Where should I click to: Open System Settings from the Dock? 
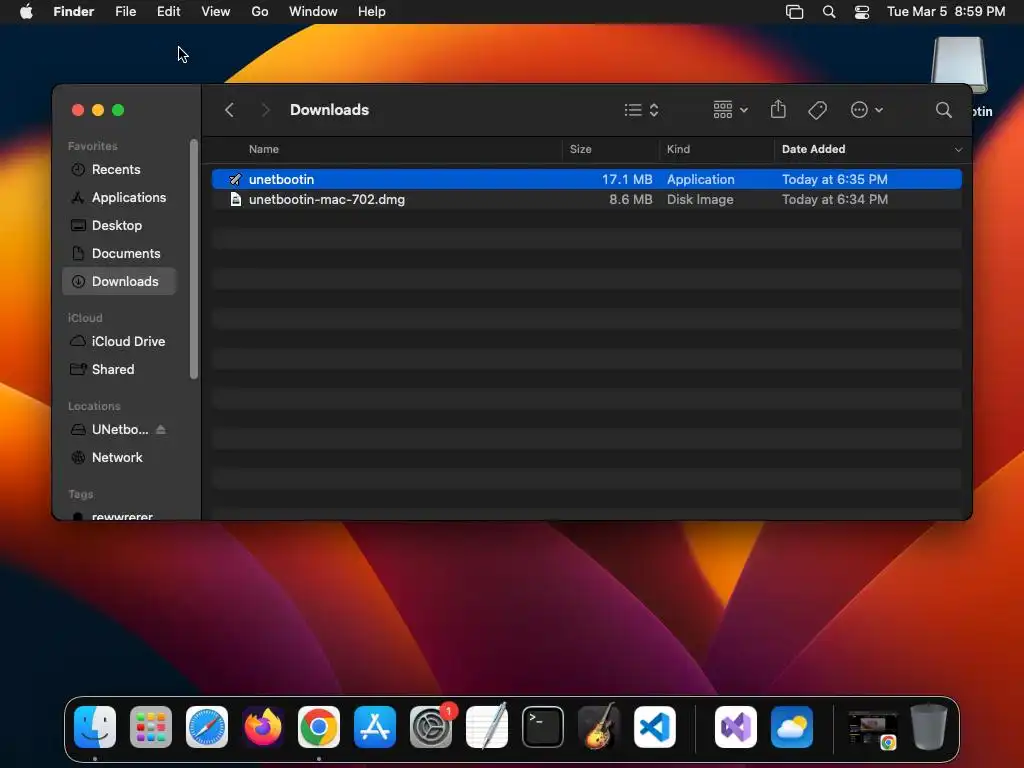[x=431, y=727]
